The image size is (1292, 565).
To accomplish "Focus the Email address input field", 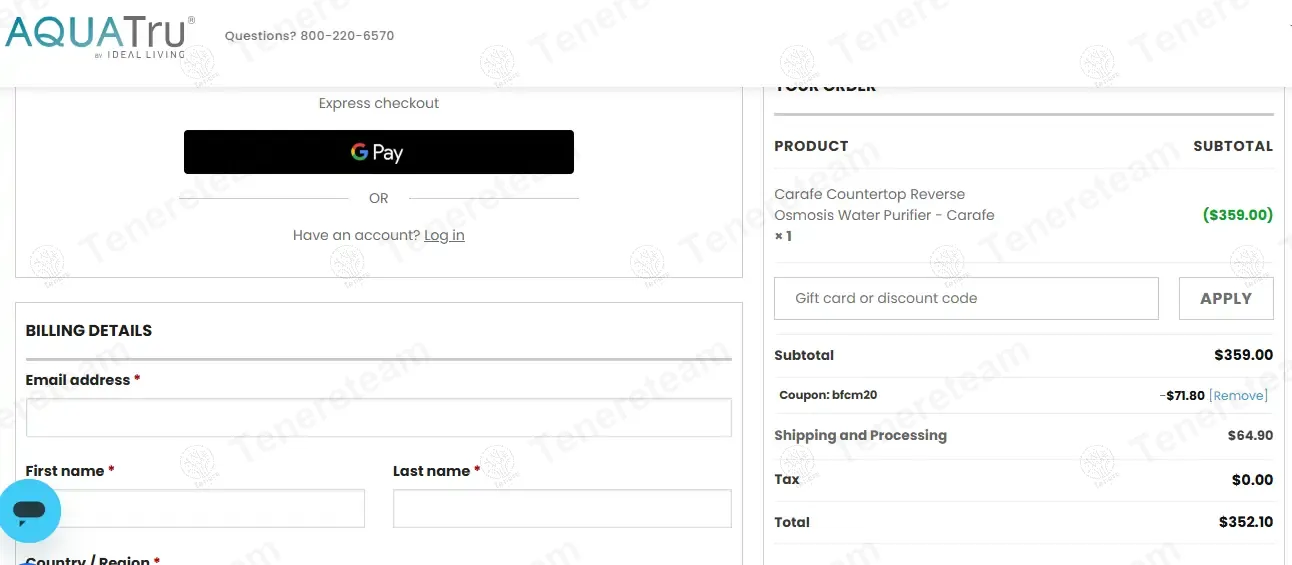I will click(x=378, y=418).
